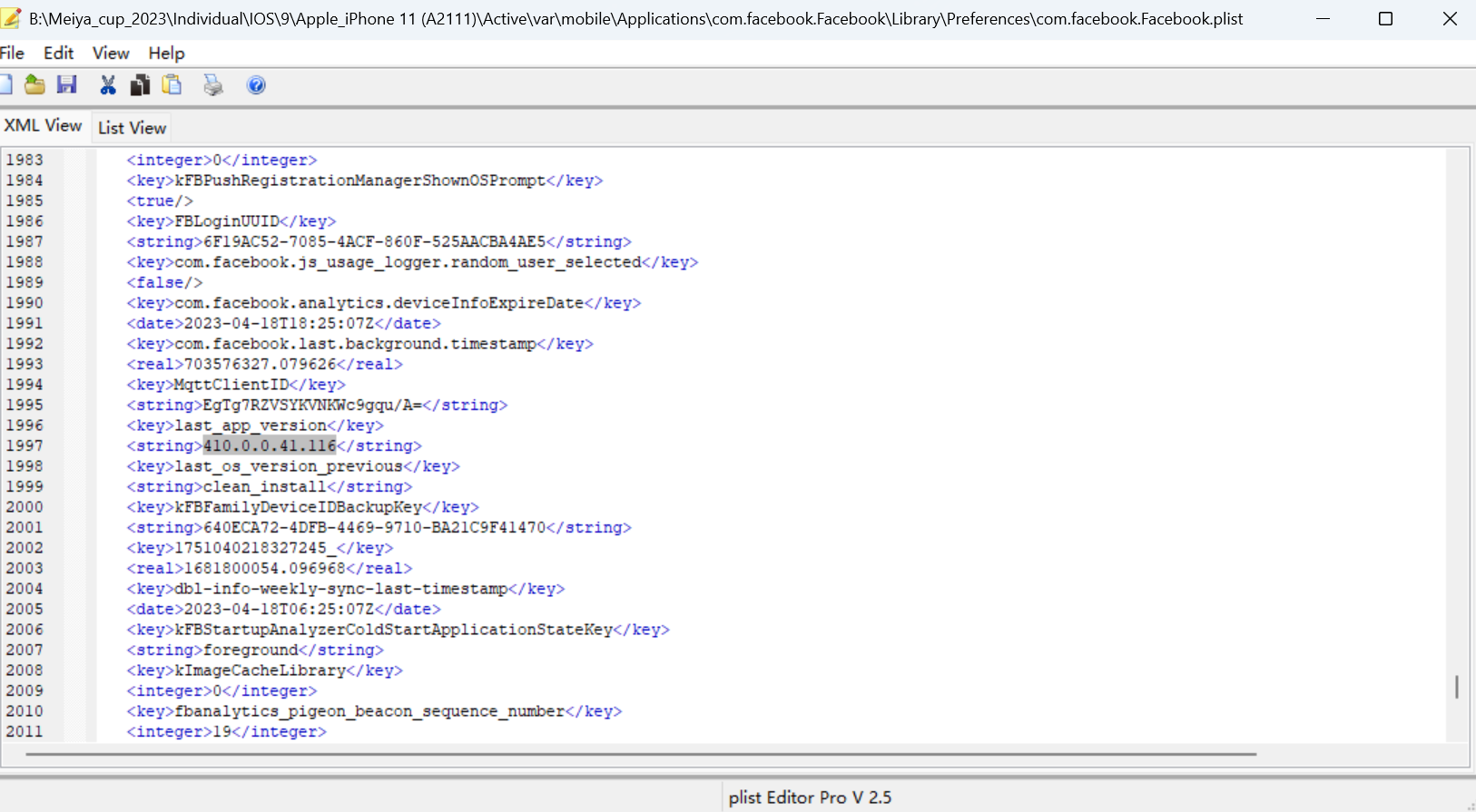The image size is (1476, 812).
Task: Click the horizontal scrollbar of the XML editor
Action: (641, 754)
